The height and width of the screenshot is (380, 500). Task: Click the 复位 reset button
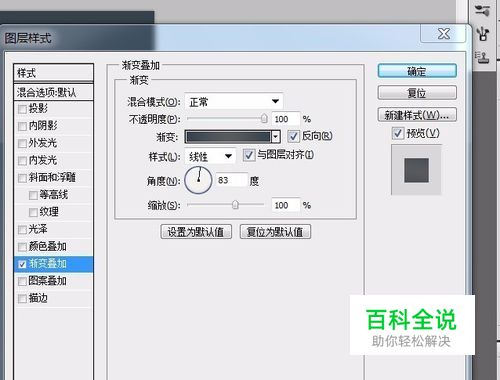coord(417,93)
